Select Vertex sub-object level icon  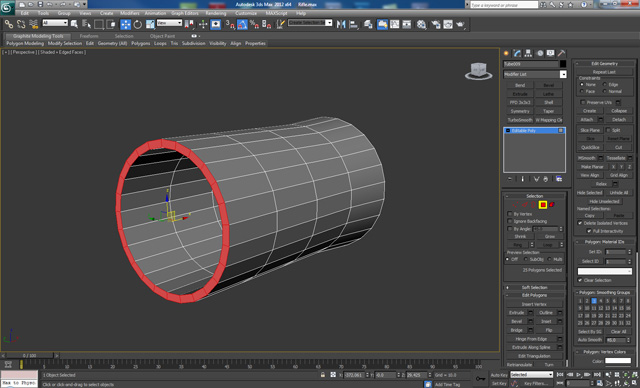pyautogui.click(x=516, y=205)
